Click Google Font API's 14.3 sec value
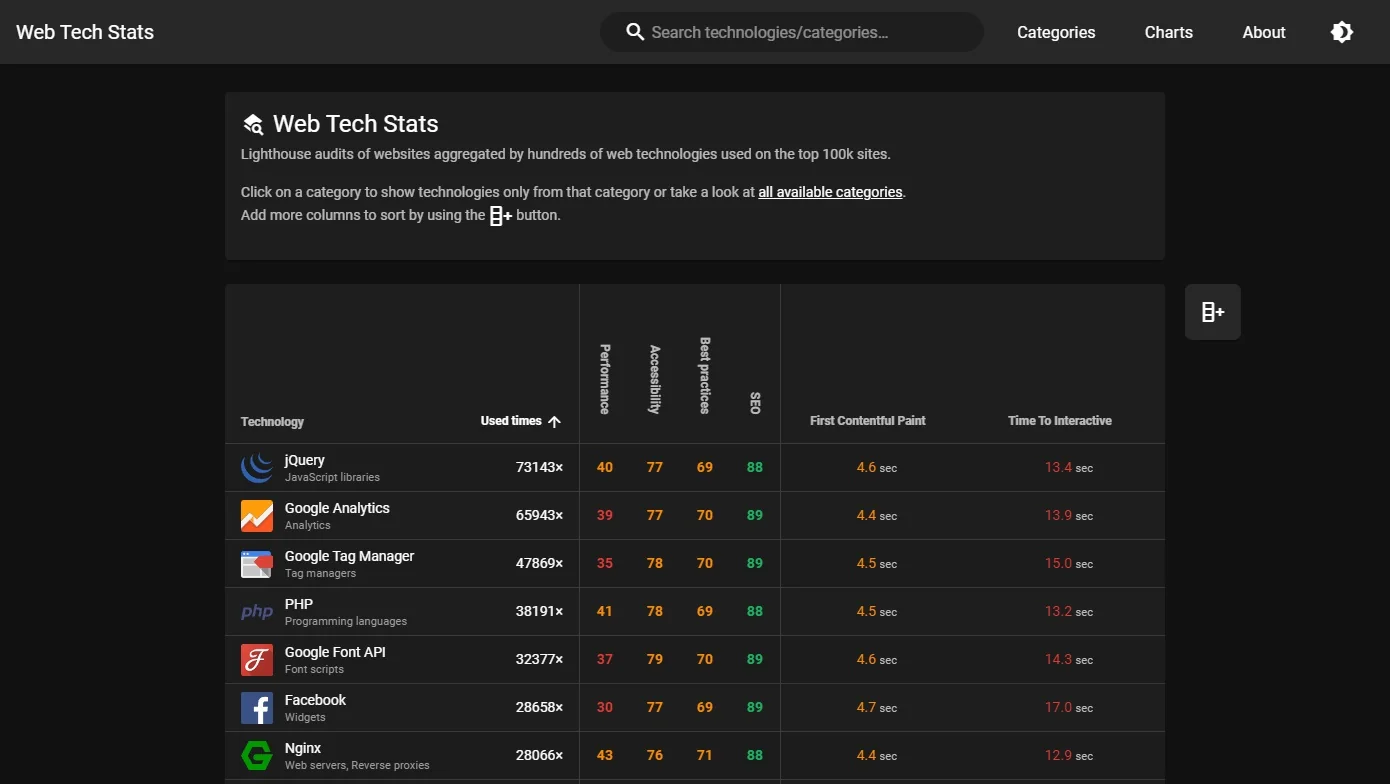 1069,659
